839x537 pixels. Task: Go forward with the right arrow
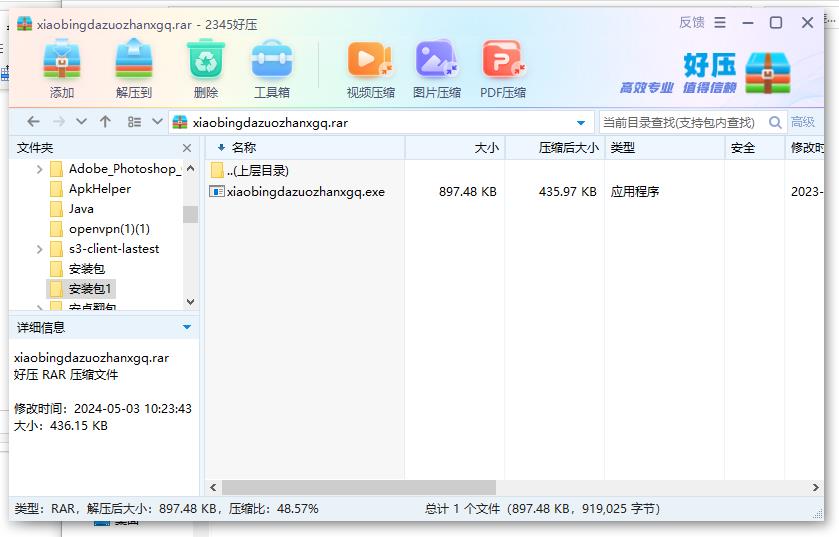point(59,122)
